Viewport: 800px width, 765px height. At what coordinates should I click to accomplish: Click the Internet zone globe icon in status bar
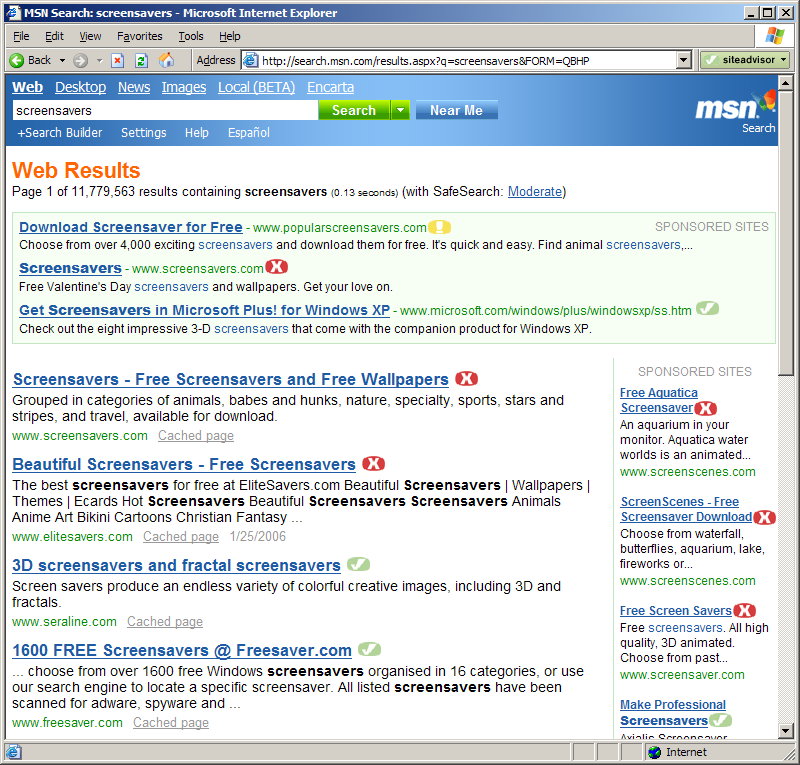[x=655, y=752]
